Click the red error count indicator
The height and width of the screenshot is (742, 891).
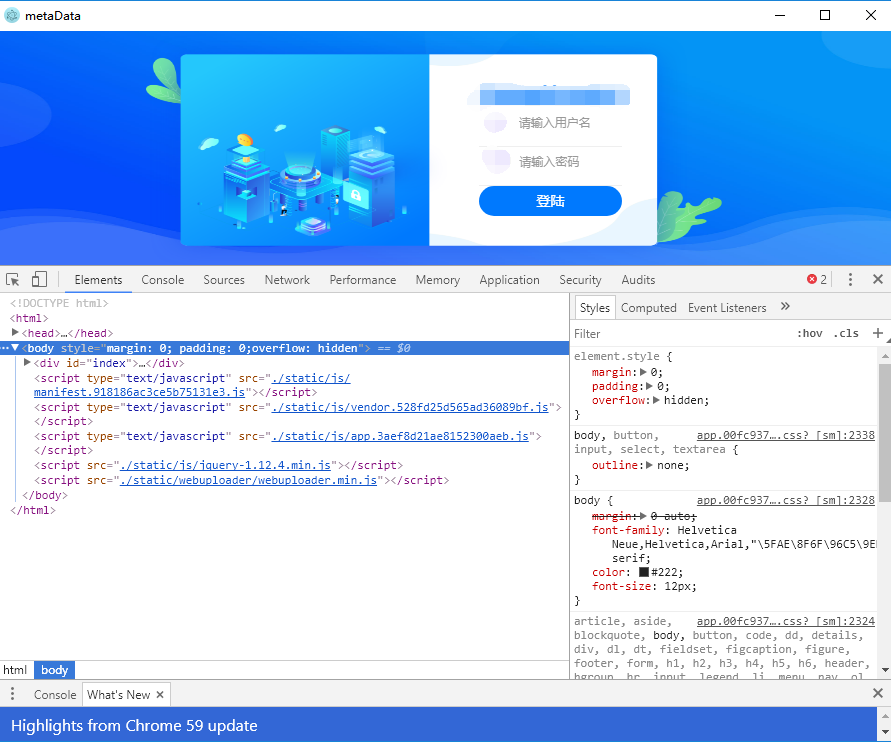point(817,280)
